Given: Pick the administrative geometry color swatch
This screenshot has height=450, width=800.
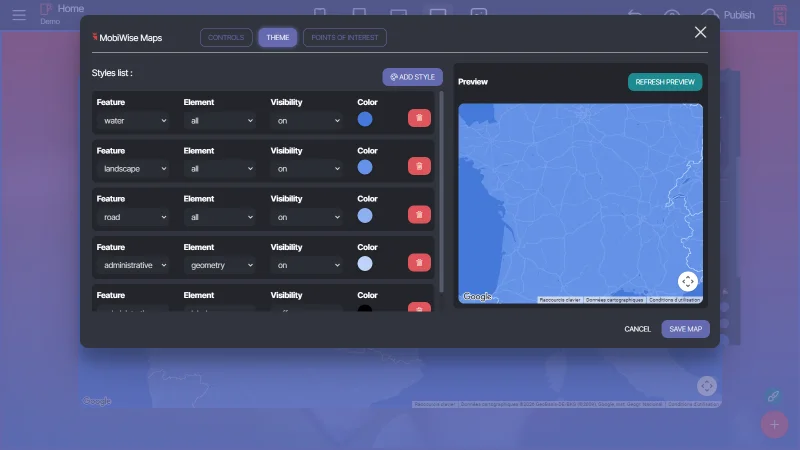Looking at the screenshot, I should pyautogui.click(x=365, y=264).
